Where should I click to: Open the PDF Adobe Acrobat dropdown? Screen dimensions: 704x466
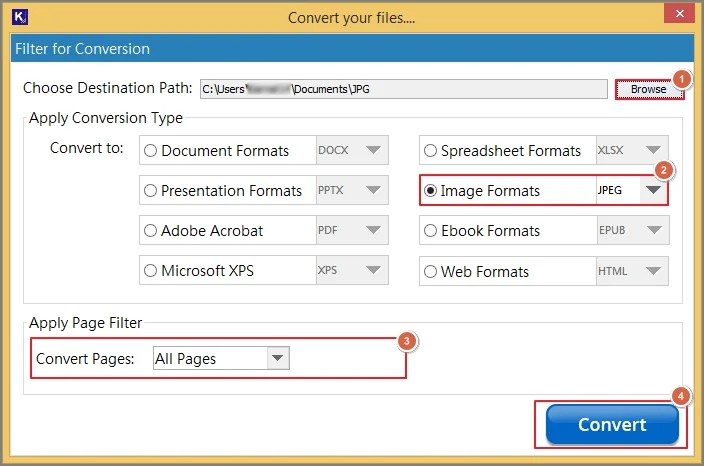click(352, 230)
